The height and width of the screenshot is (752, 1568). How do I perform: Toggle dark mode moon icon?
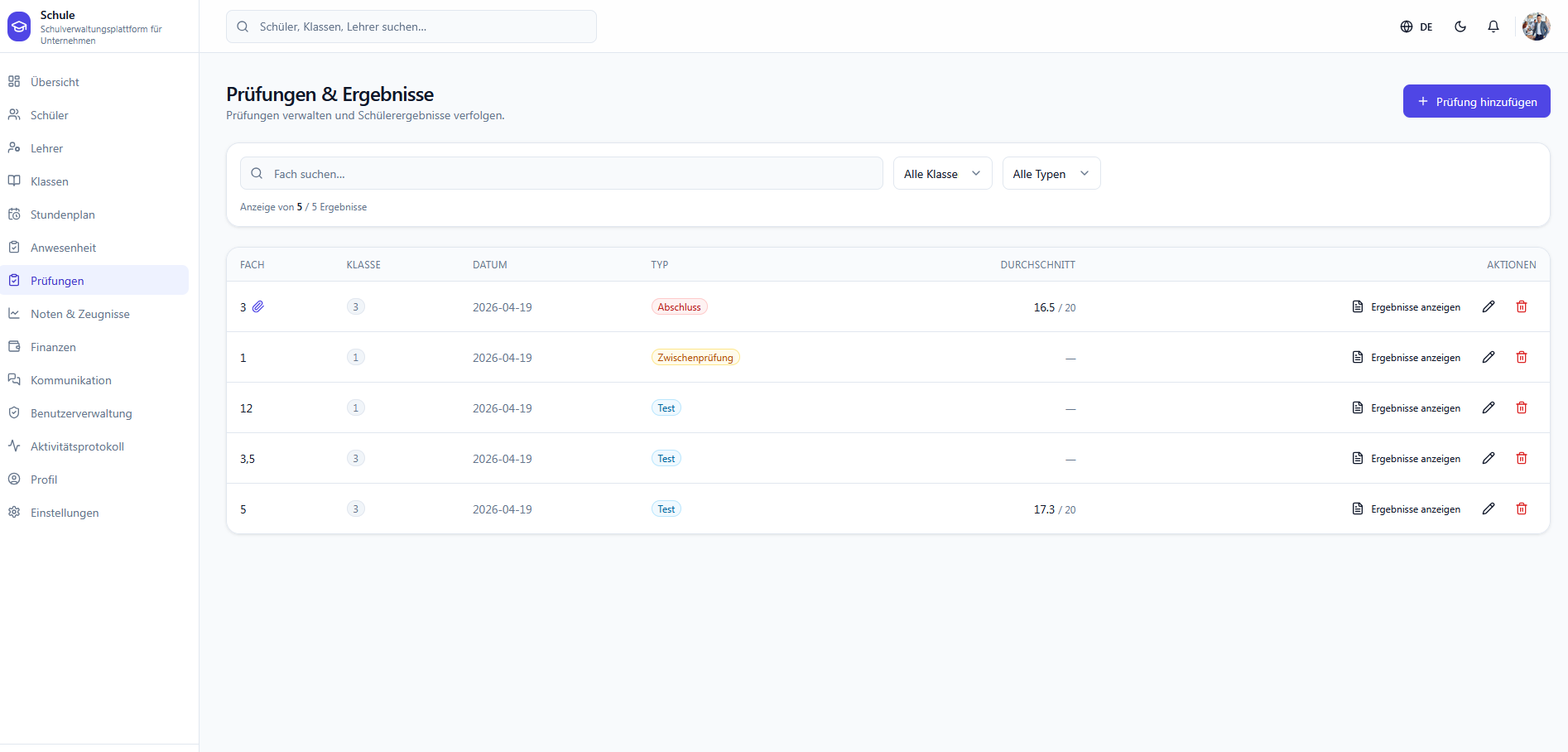[1460, 27]
